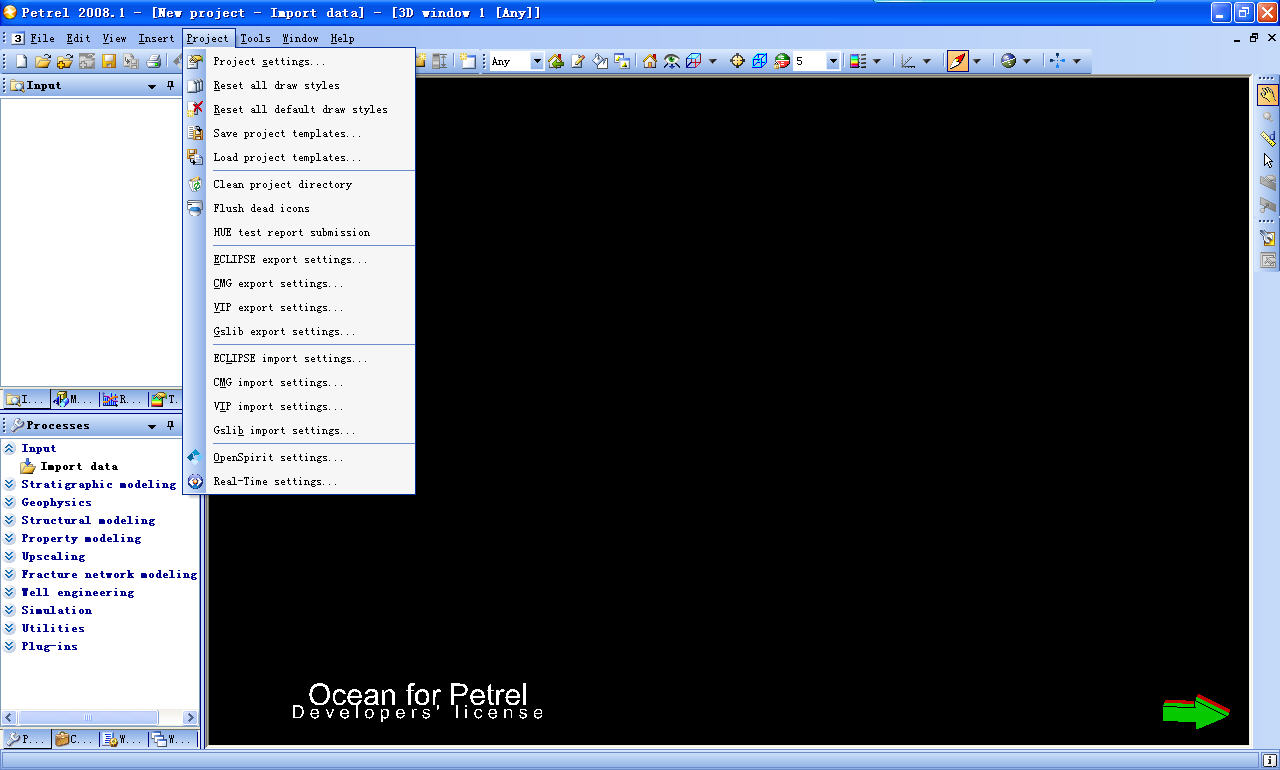Open the File menu

[x=42, y=38]
